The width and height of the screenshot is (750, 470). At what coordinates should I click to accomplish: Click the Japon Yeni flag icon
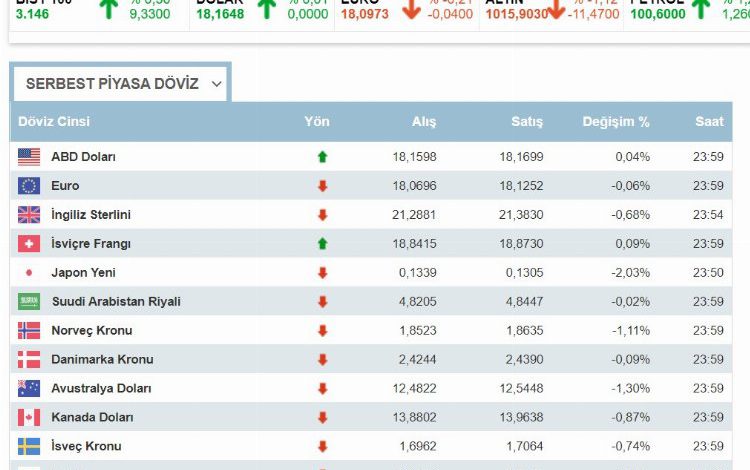point(29,273)
